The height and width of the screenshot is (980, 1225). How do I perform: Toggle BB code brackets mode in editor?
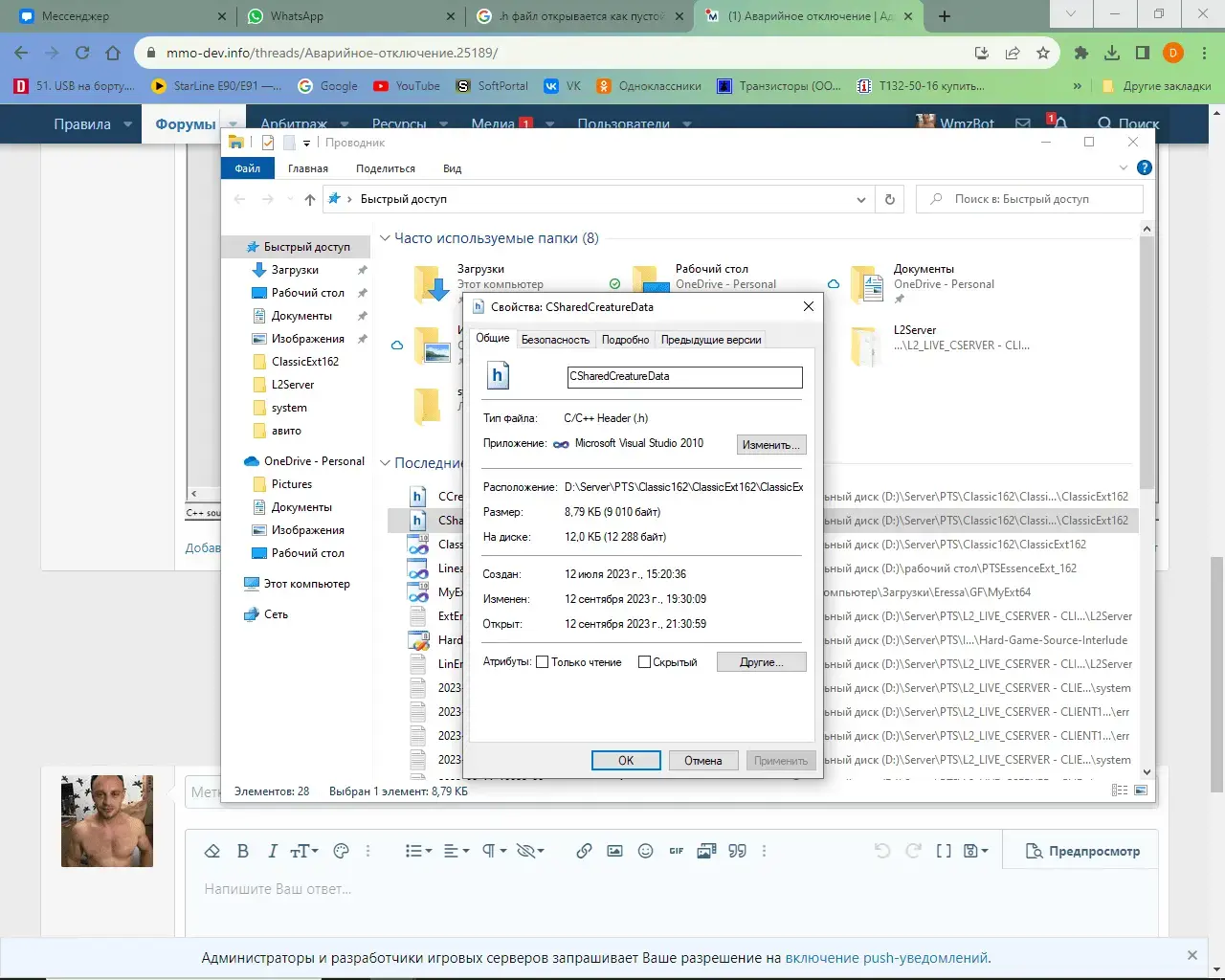pyautogui.click(x=944, y=851)
